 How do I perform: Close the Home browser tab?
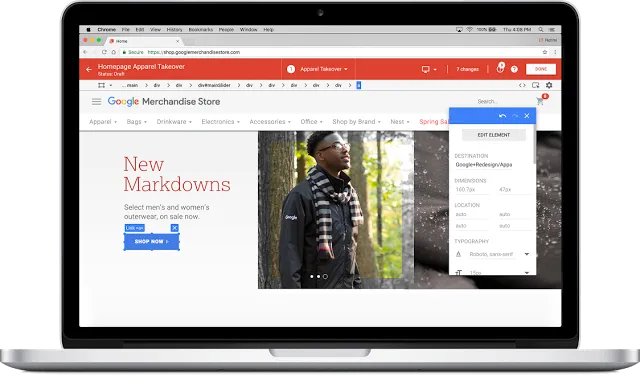pos(178,41)
